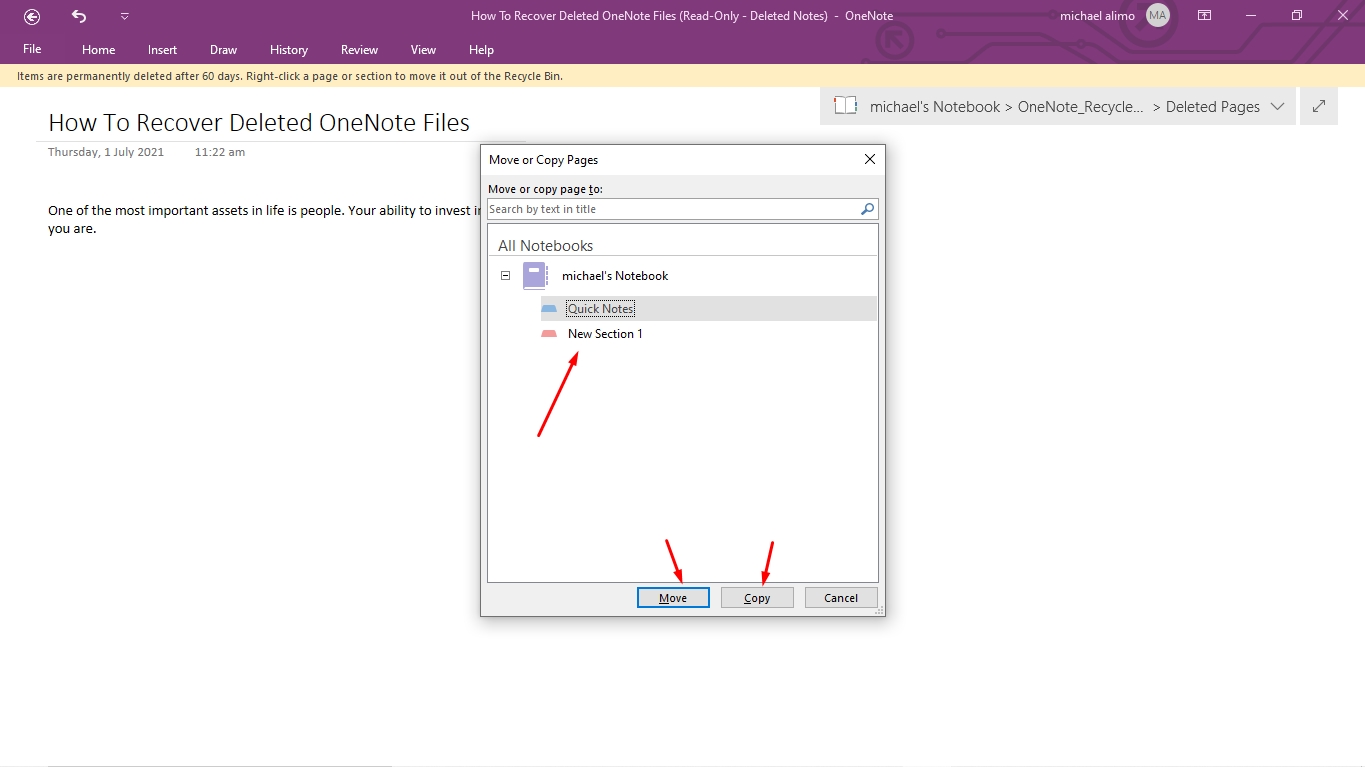Switch to the Draw ribbon tab
The width and height of the screenshot is (1365, 767).
click(223, 49)
